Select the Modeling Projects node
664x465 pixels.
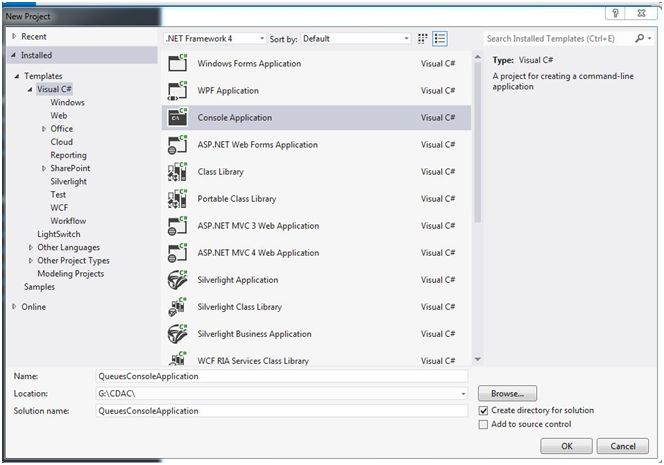pos(70,274)
